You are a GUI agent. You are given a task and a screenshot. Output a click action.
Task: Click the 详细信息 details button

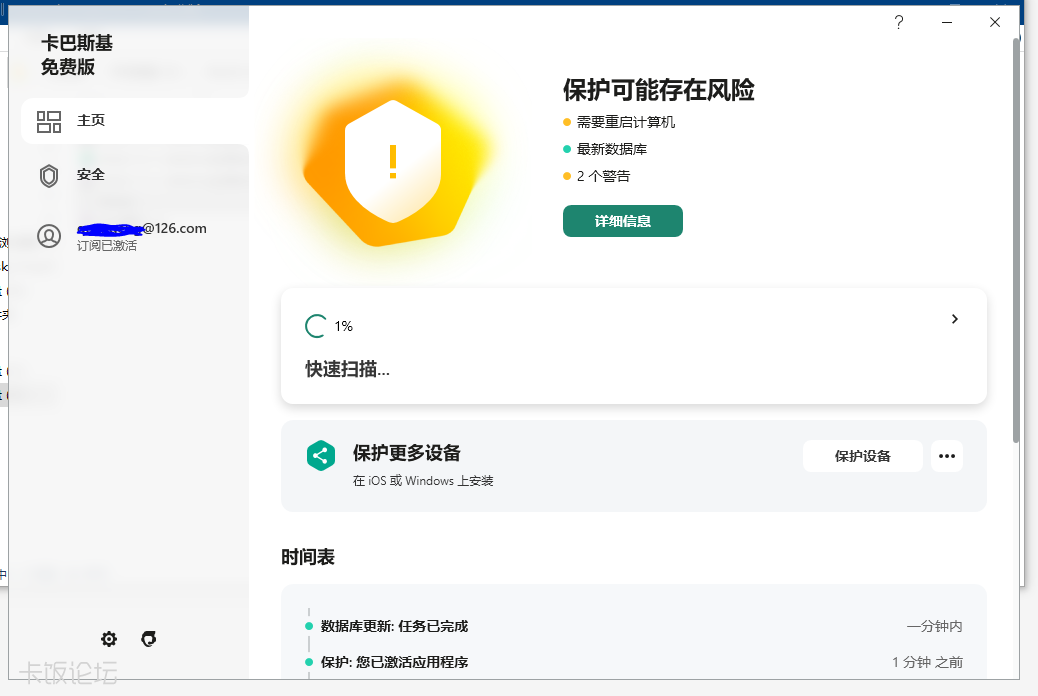623,221
